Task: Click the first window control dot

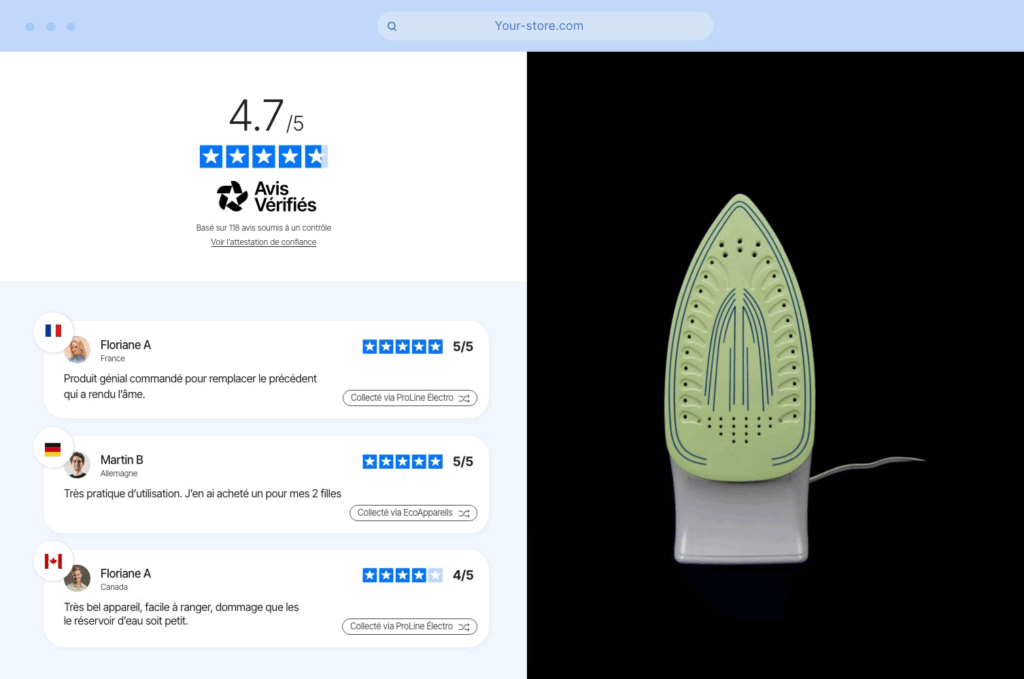Action: (x=30, y=27)
